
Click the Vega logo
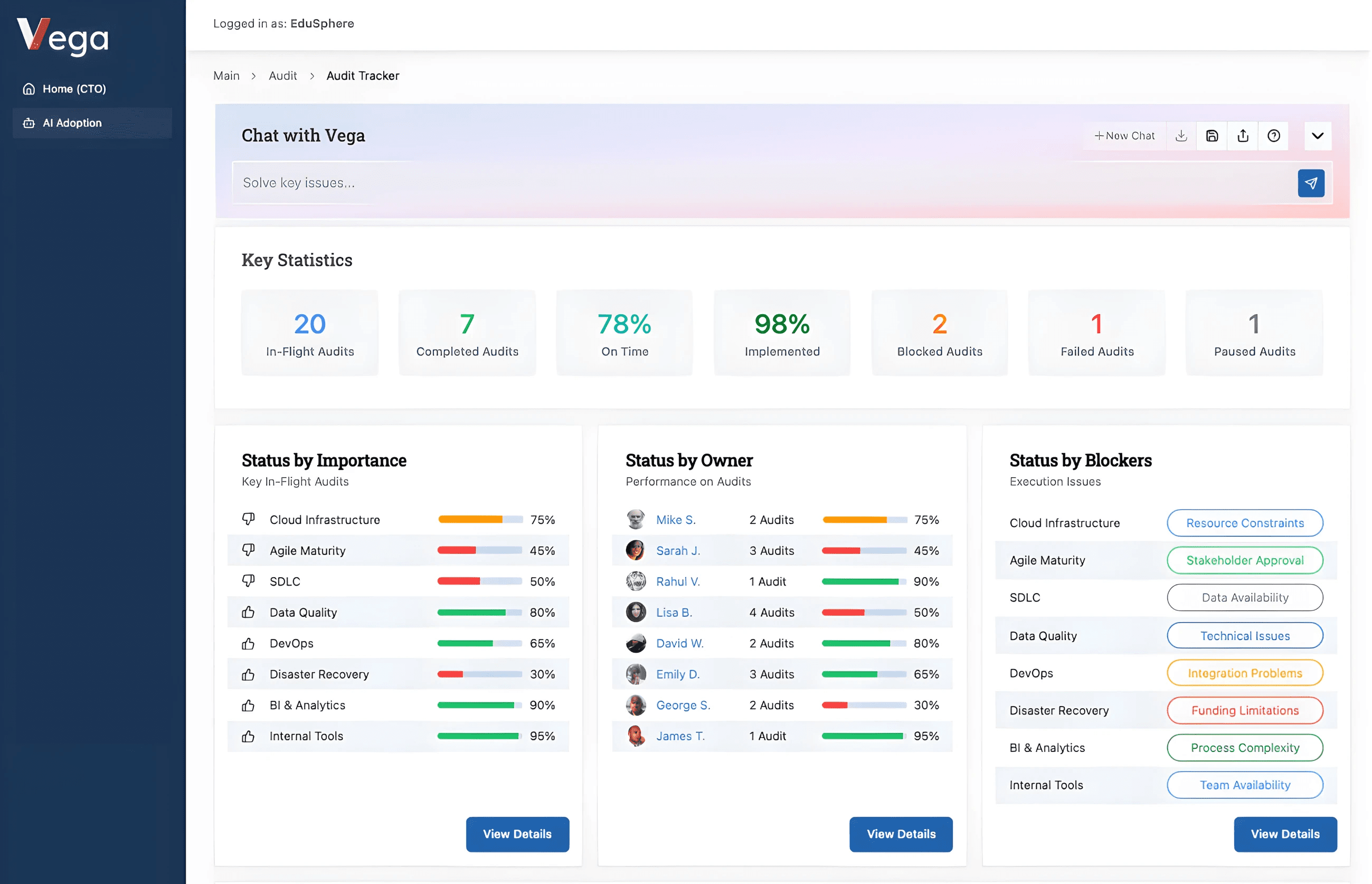(x=62, y=36)
